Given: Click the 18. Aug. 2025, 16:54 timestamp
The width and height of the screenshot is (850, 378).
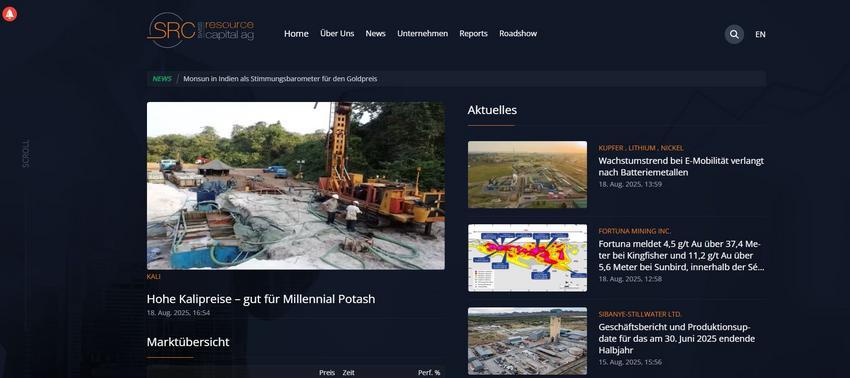Looking at the screenshot, I should point(178,313).
